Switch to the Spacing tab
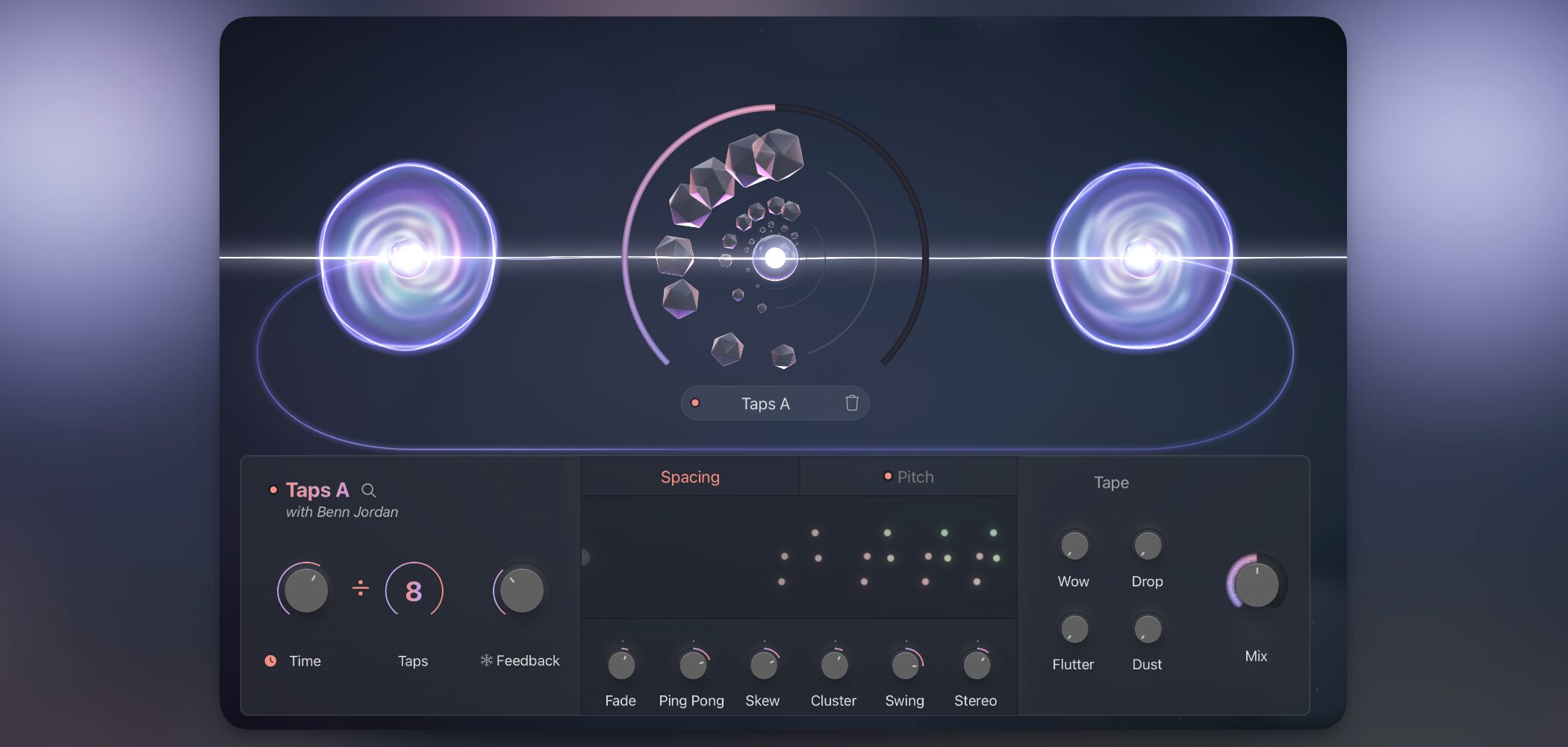 (690, 477)
